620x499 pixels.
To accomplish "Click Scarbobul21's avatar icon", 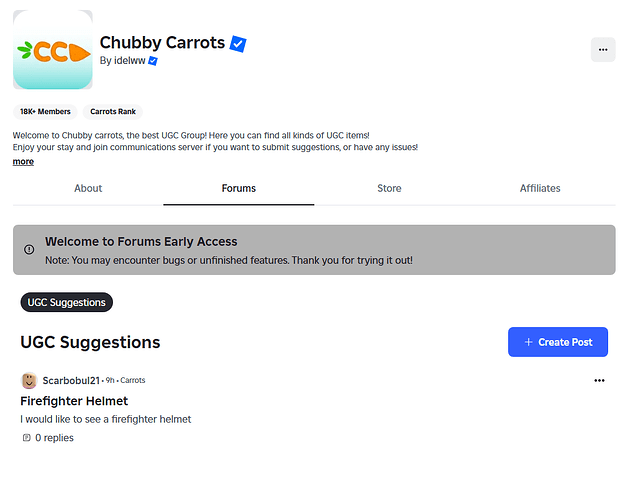I will coord(29,381).
